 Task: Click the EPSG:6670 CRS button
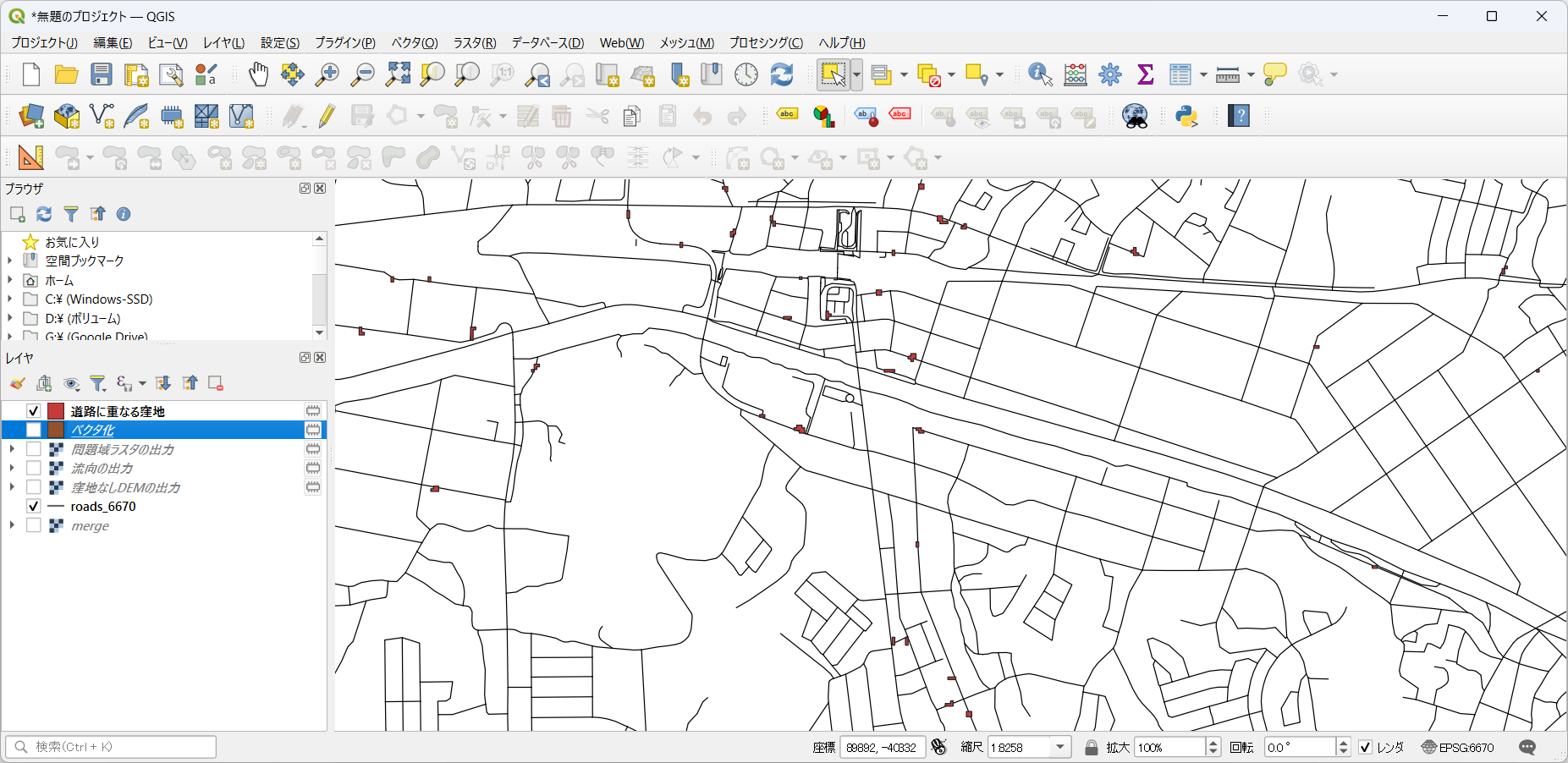(1457, 747)
